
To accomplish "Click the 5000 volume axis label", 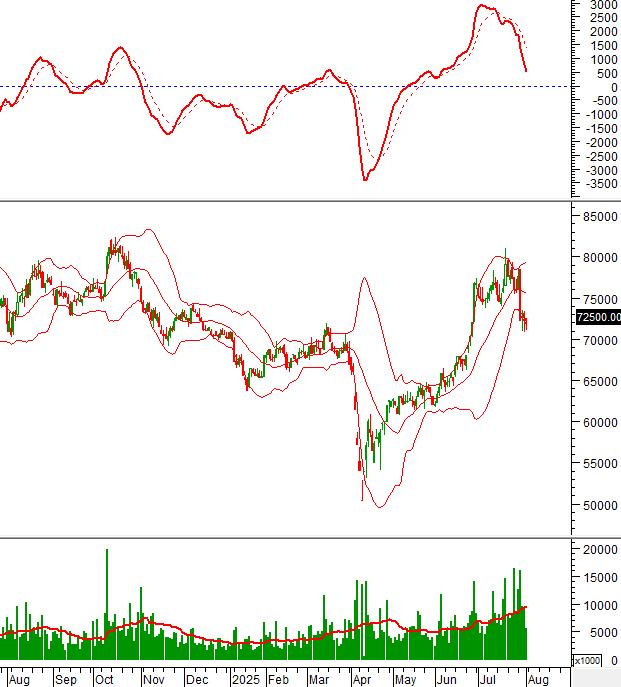I will click(x=603, y=633).
